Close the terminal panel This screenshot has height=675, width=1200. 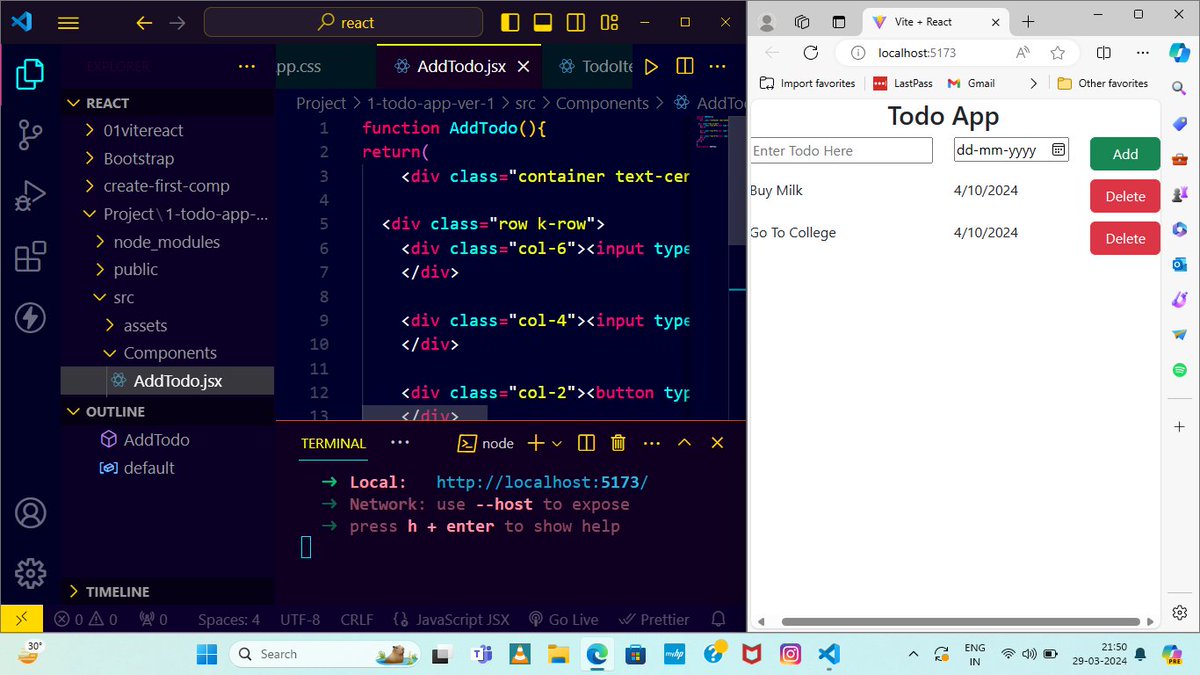point(717,443)
